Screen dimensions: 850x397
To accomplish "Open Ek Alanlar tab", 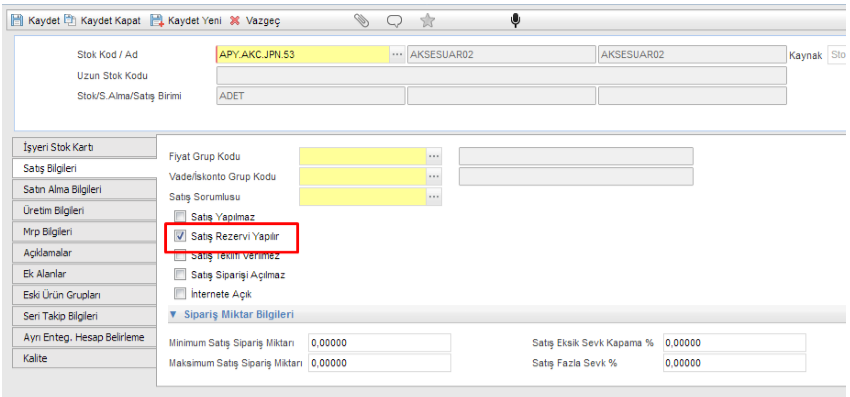I will (x=84, y=274).
